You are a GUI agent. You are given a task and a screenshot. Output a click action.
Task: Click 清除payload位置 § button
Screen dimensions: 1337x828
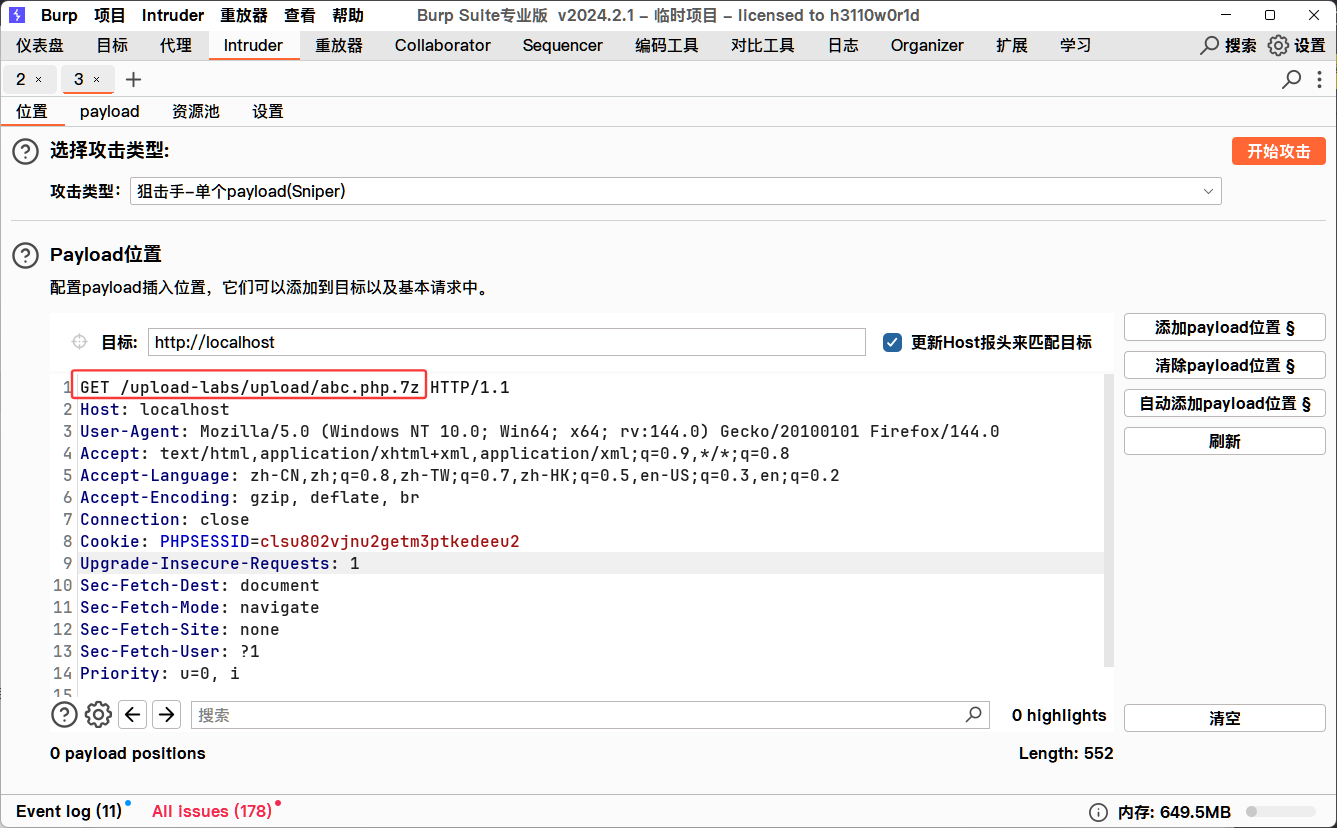(1225, 365)
